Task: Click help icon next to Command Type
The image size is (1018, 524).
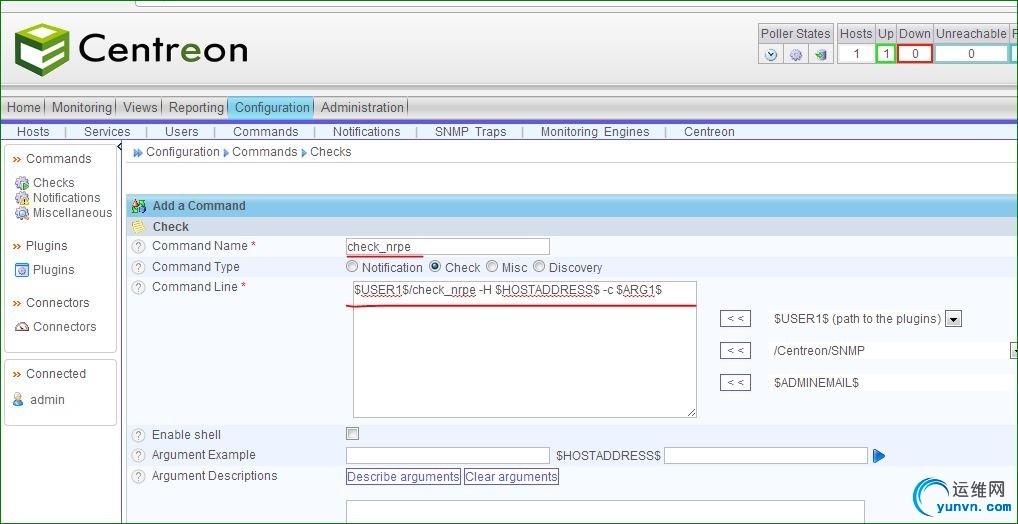Action: 138,268
